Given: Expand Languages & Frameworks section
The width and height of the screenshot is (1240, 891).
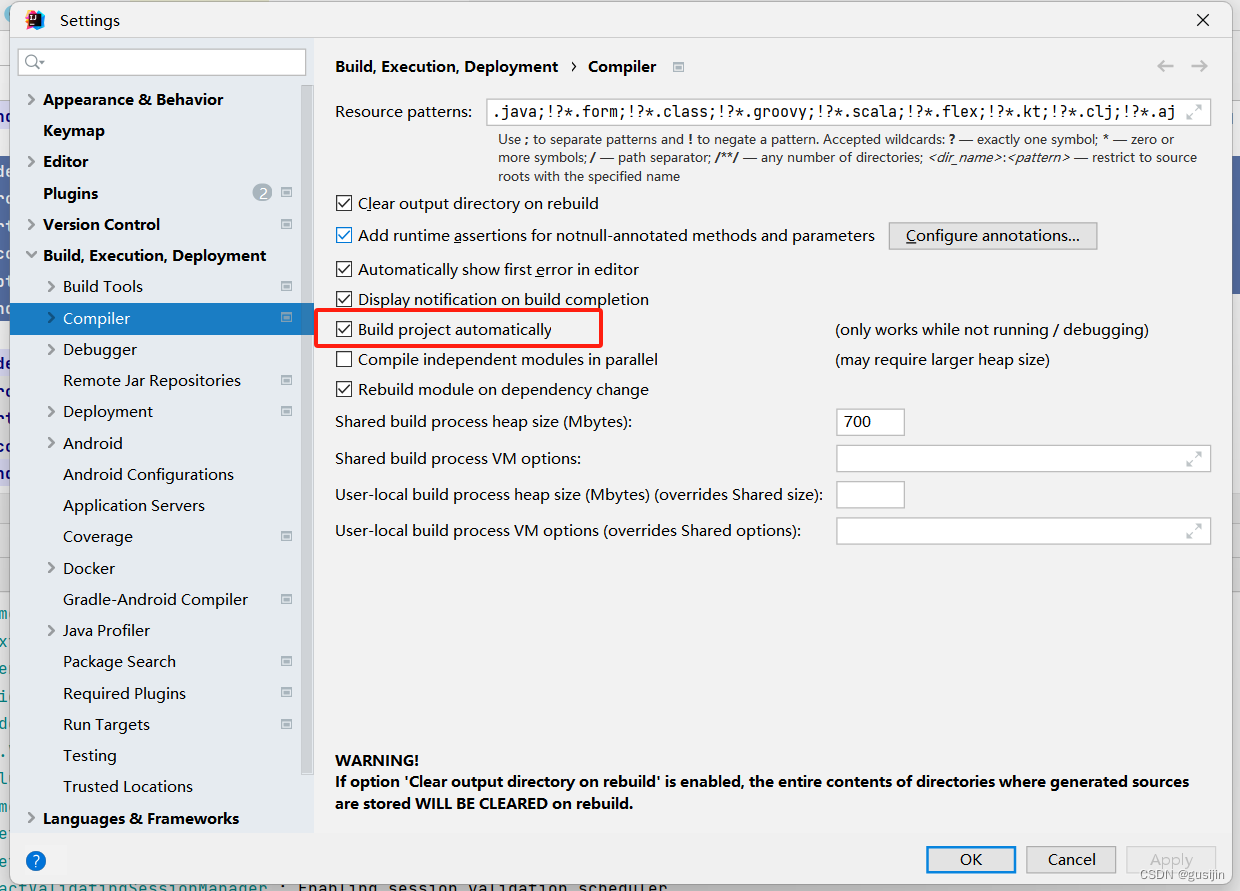Looking at the screenshot, I should coord(32,818).
